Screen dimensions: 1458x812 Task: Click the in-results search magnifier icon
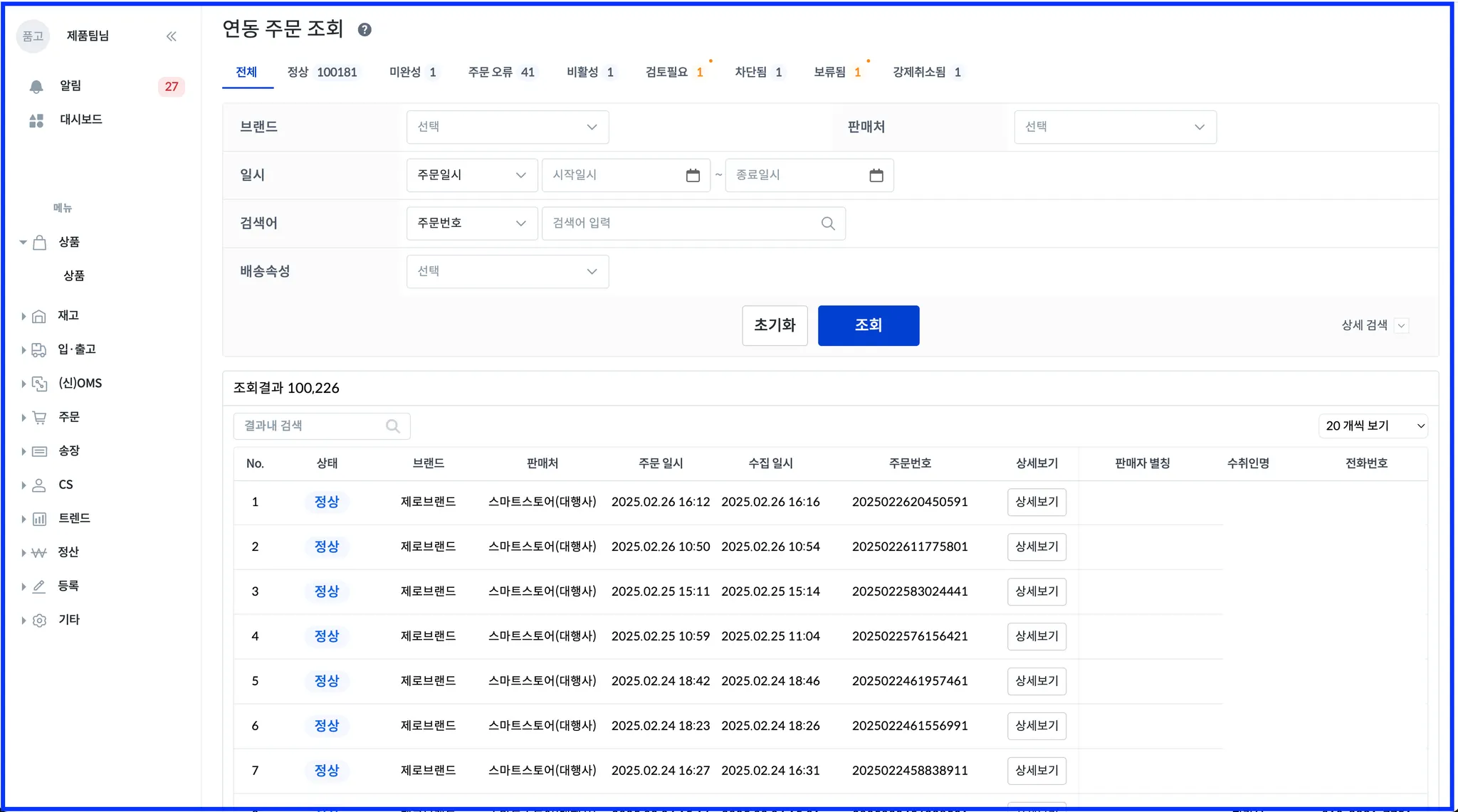(x=392, y=426)
